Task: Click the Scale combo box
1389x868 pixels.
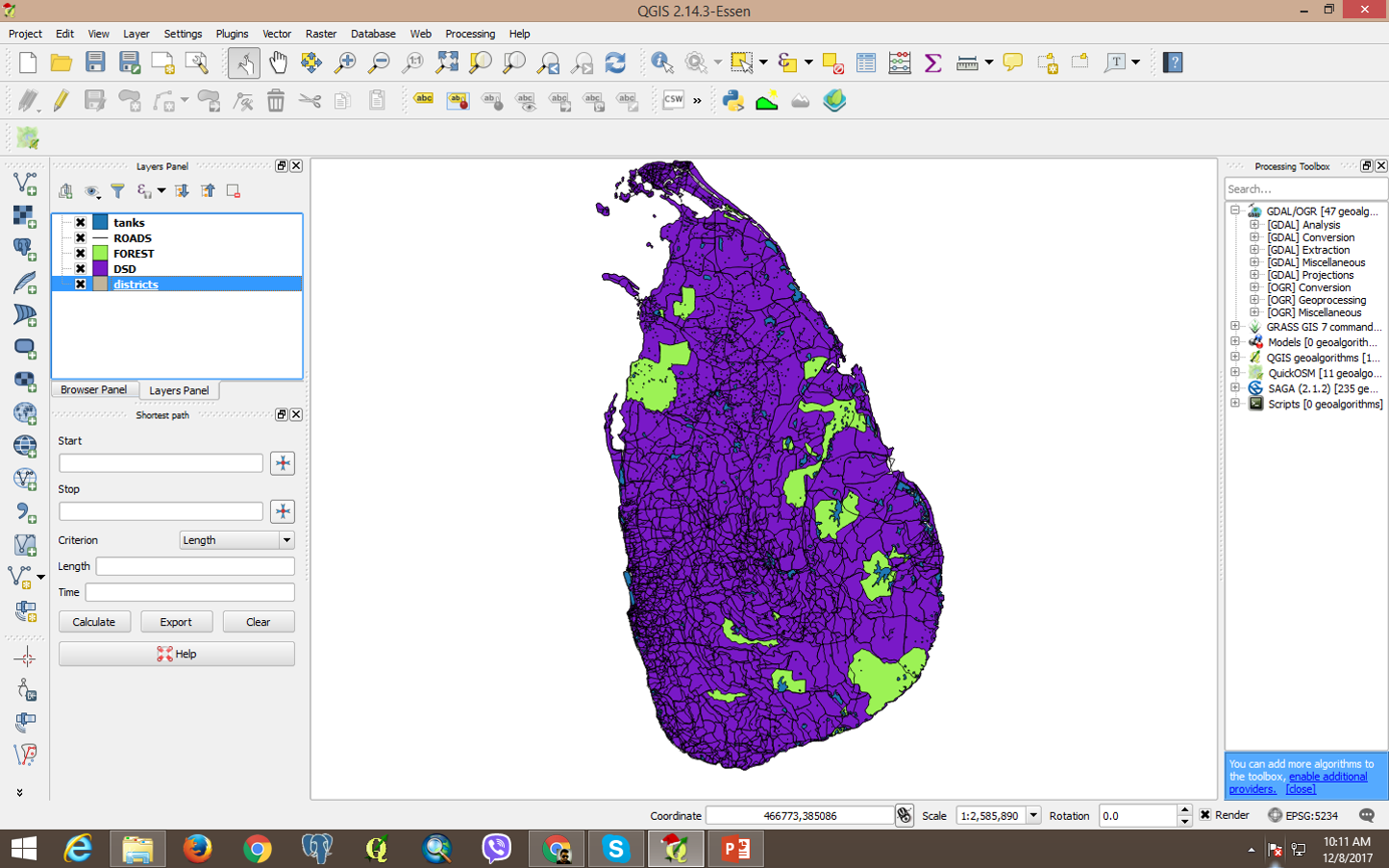Action: click(997, 815)
